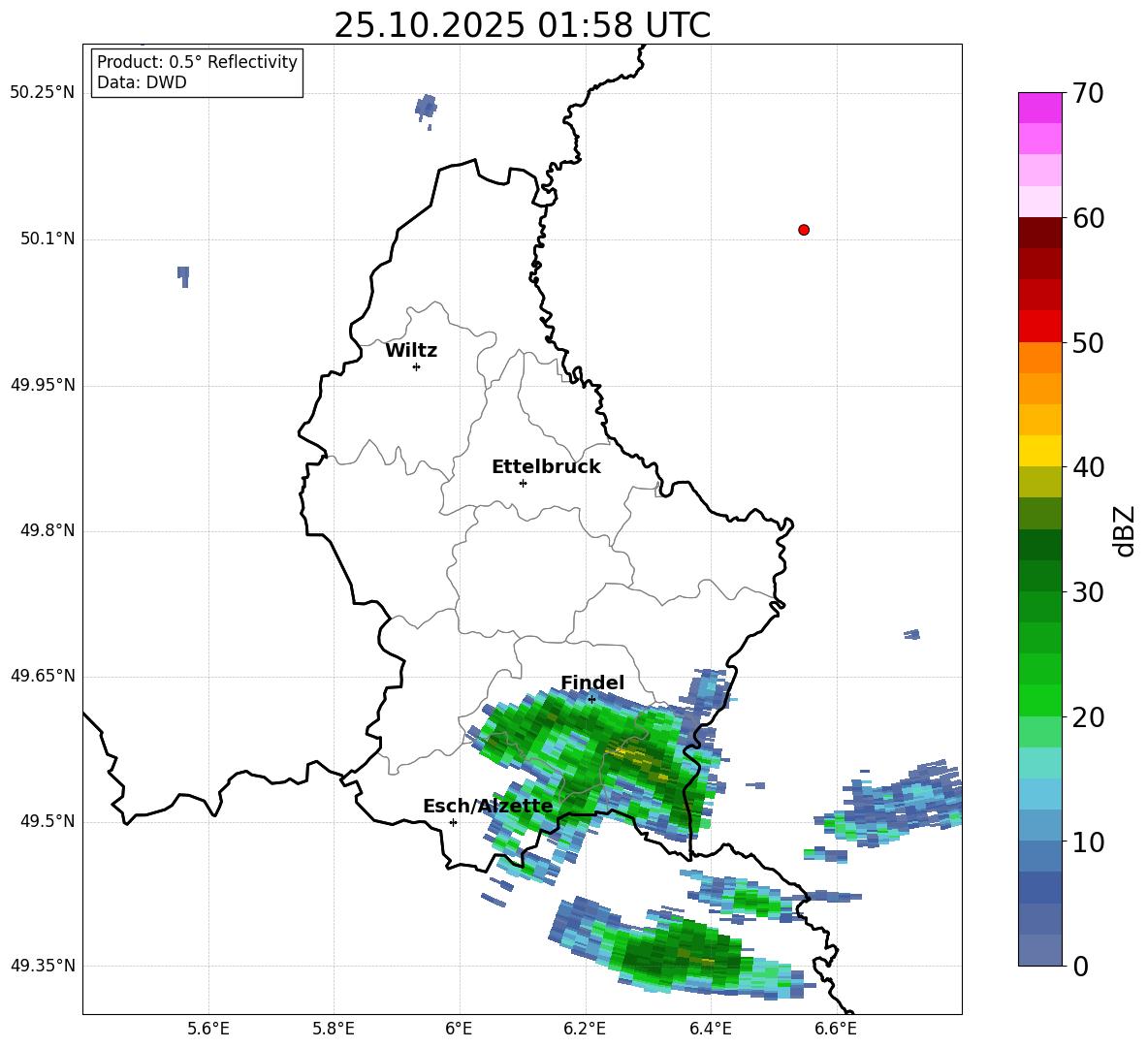Pick the dark maroon swatch below 60
The height and width of the screenshot is (1048, 1148).
pyautogui.click(x=1039, y=233)
